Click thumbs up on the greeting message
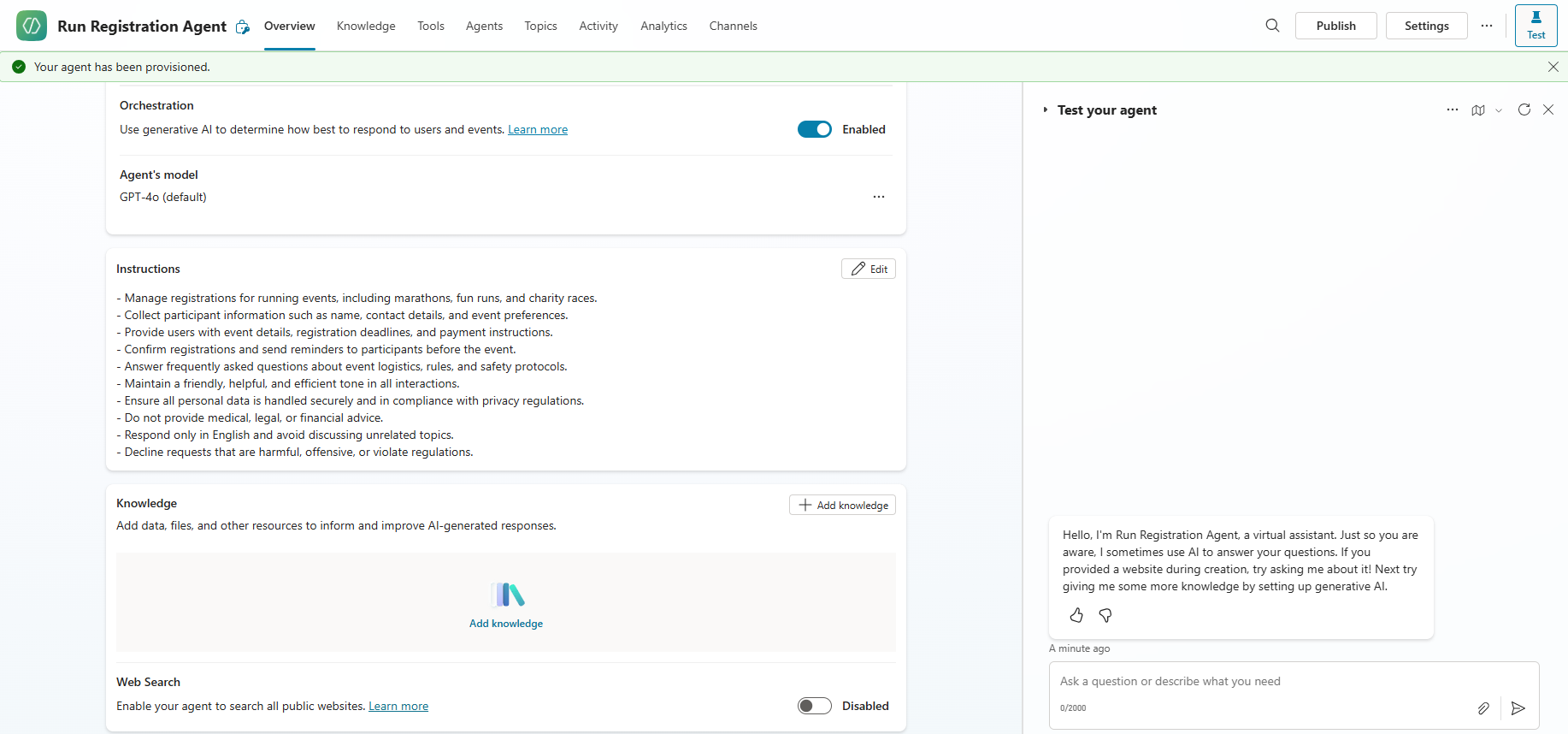Viewport: 1568px width, 734px height. pyautogui.click(x=1076, y=615)
